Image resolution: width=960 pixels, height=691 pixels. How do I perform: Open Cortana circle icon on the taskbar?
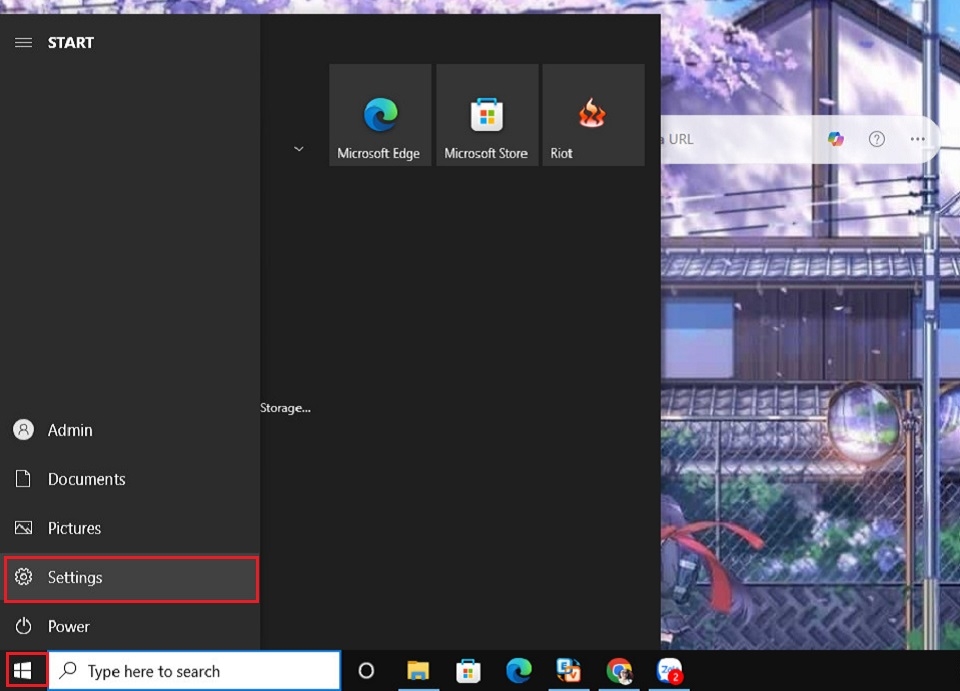[x=366, y=671]
